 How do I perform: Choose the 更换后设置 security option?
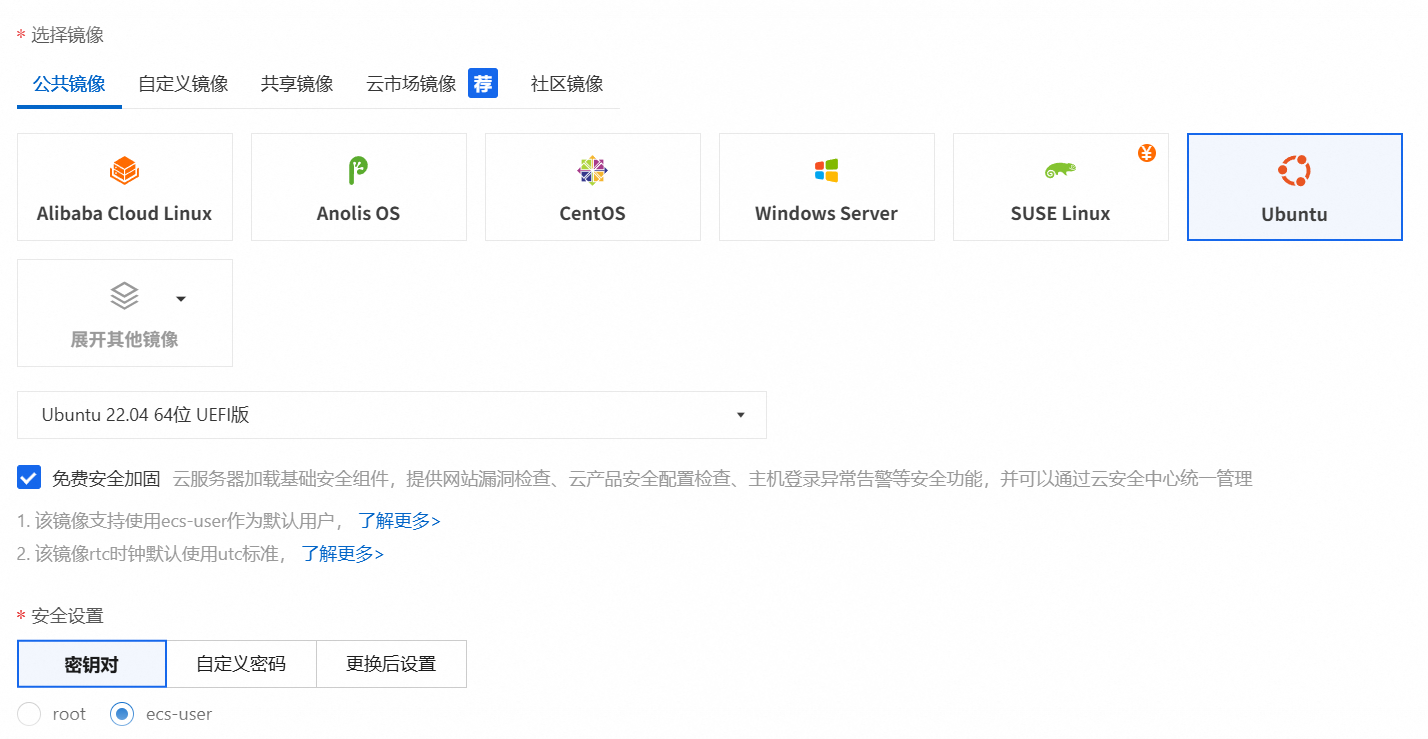pos(391,664)
